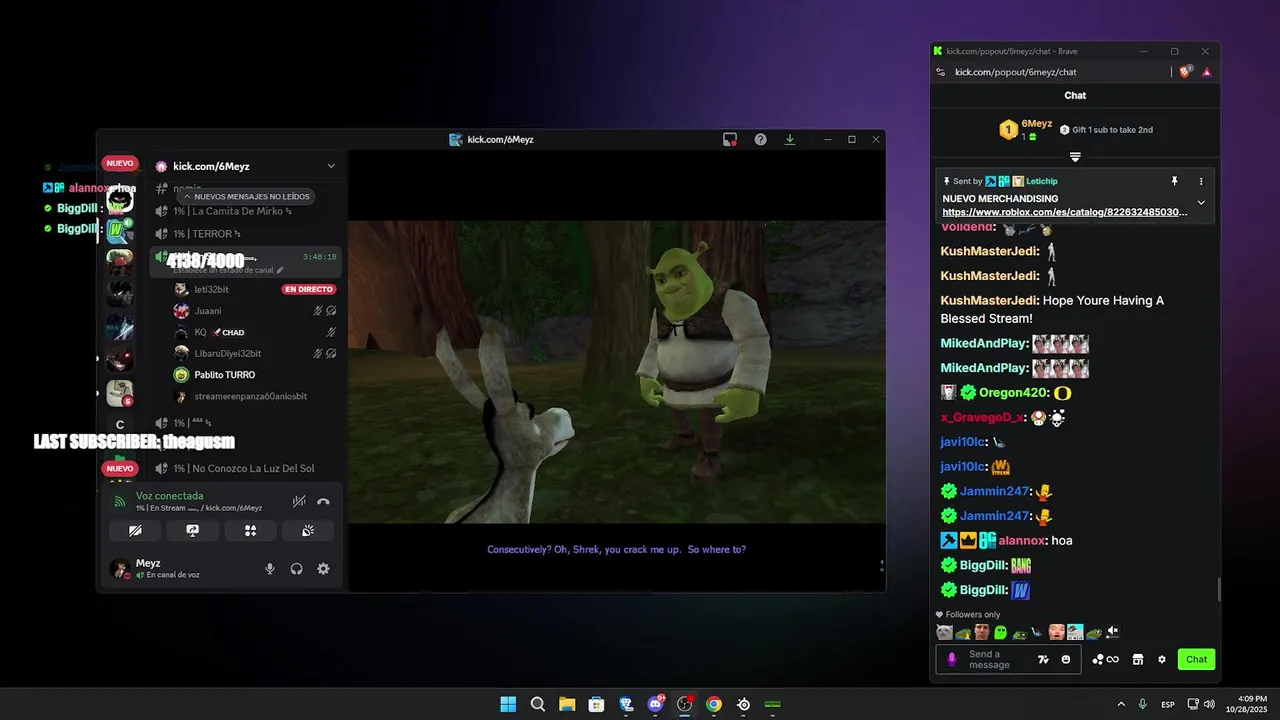The image size is (1280, 720).
Task: Open Discord inbox icon in title bar
Action: point(730,139)
